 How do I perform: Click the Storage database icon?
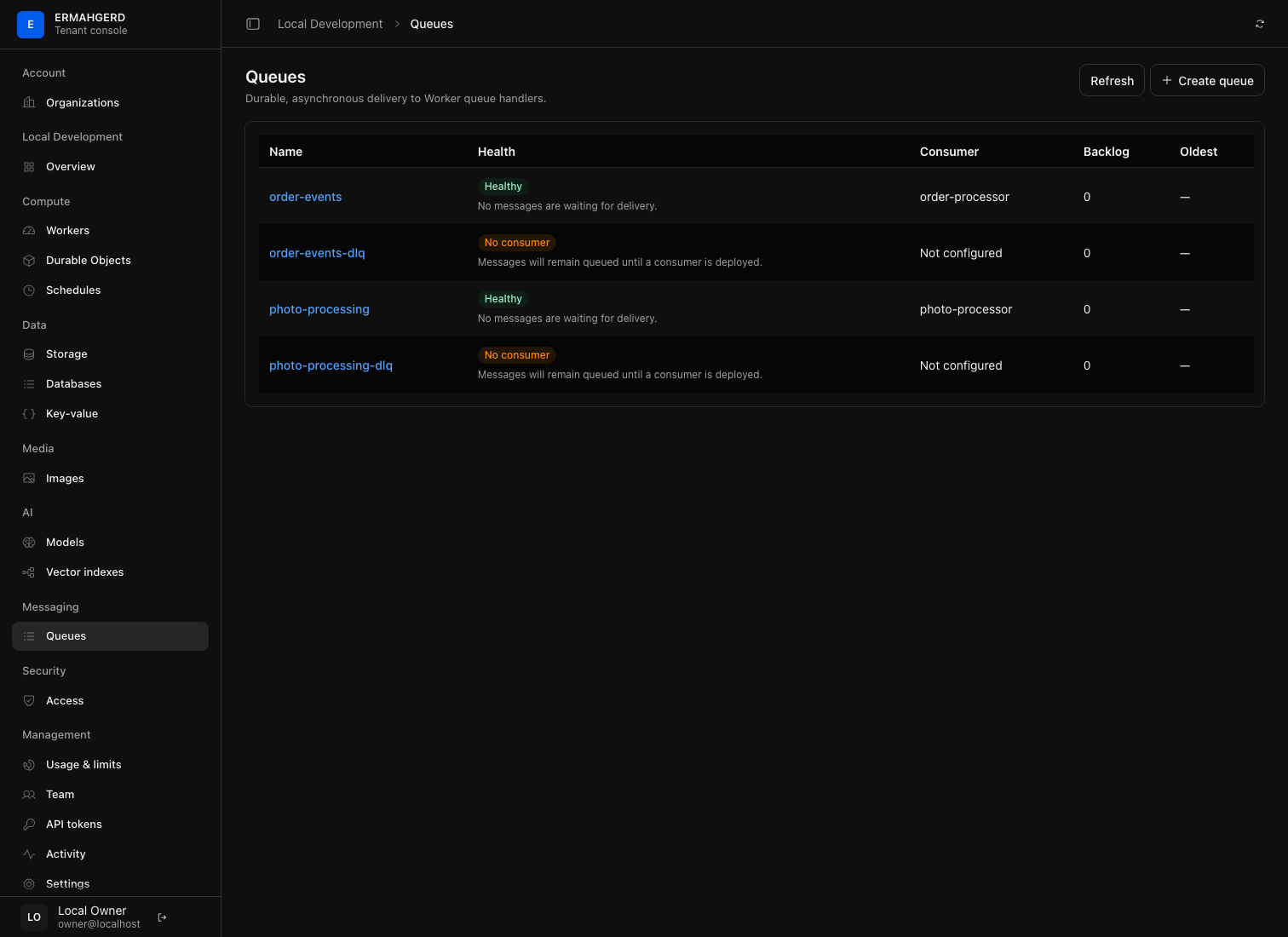[x=29, y=354]
